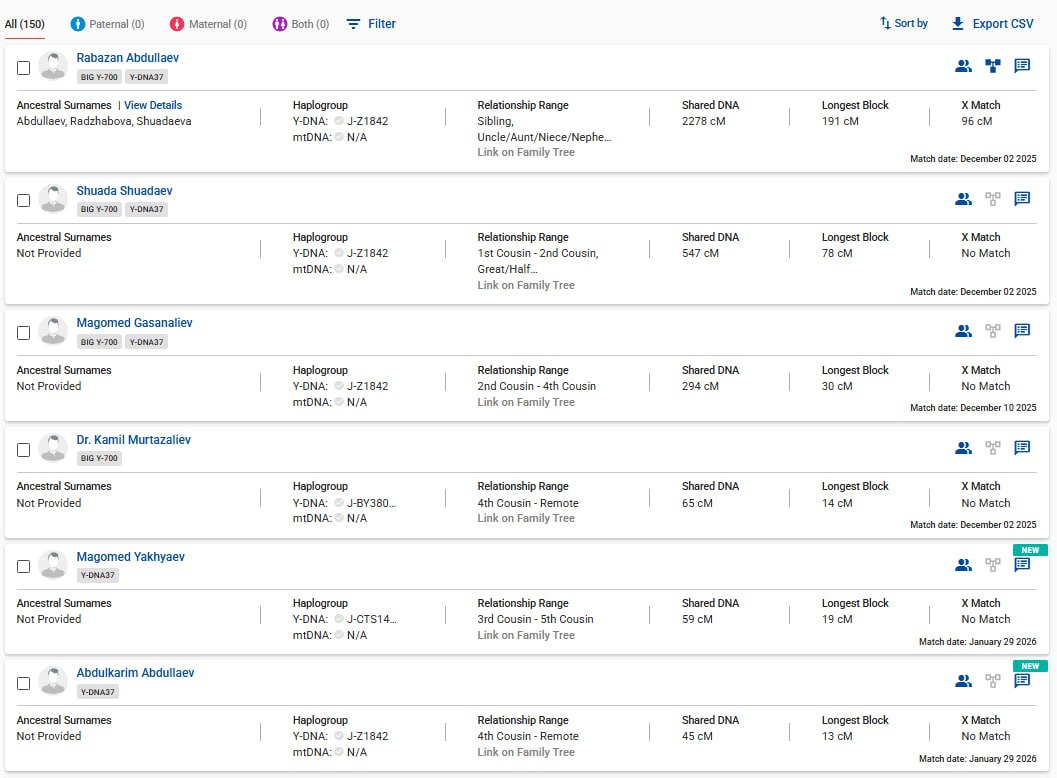Open Rabazan Abdullaev's profile name link
The image size is (1057, 778).
[127, 58]
